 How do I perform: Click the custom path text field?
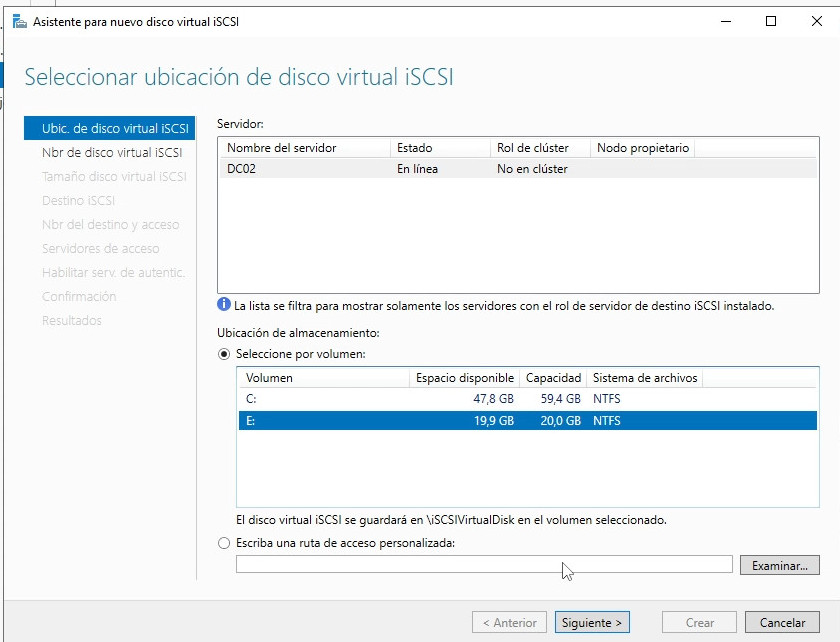coord(484,565)
